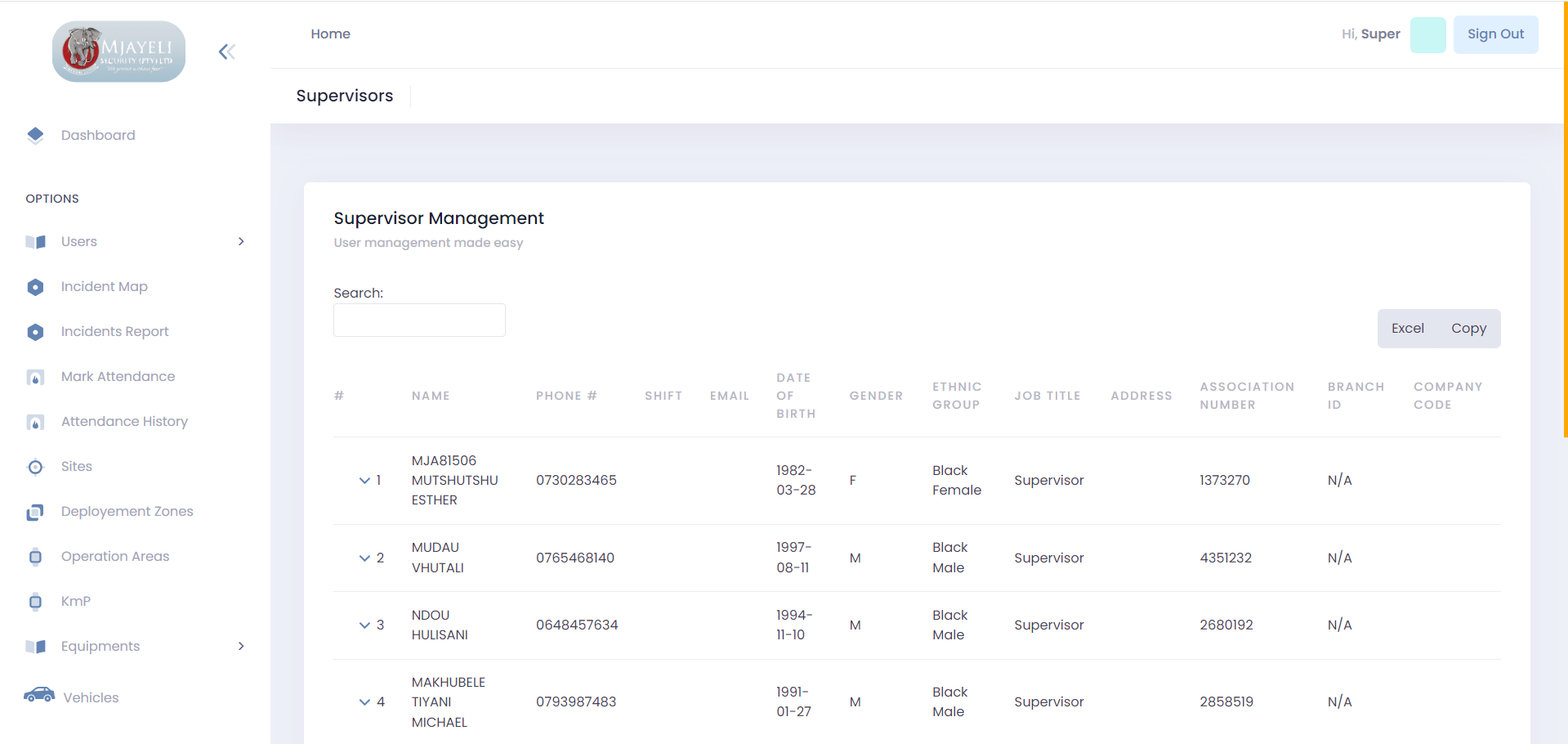
Task: Open Attendance History menu item
Action: [x=124, y=421]
